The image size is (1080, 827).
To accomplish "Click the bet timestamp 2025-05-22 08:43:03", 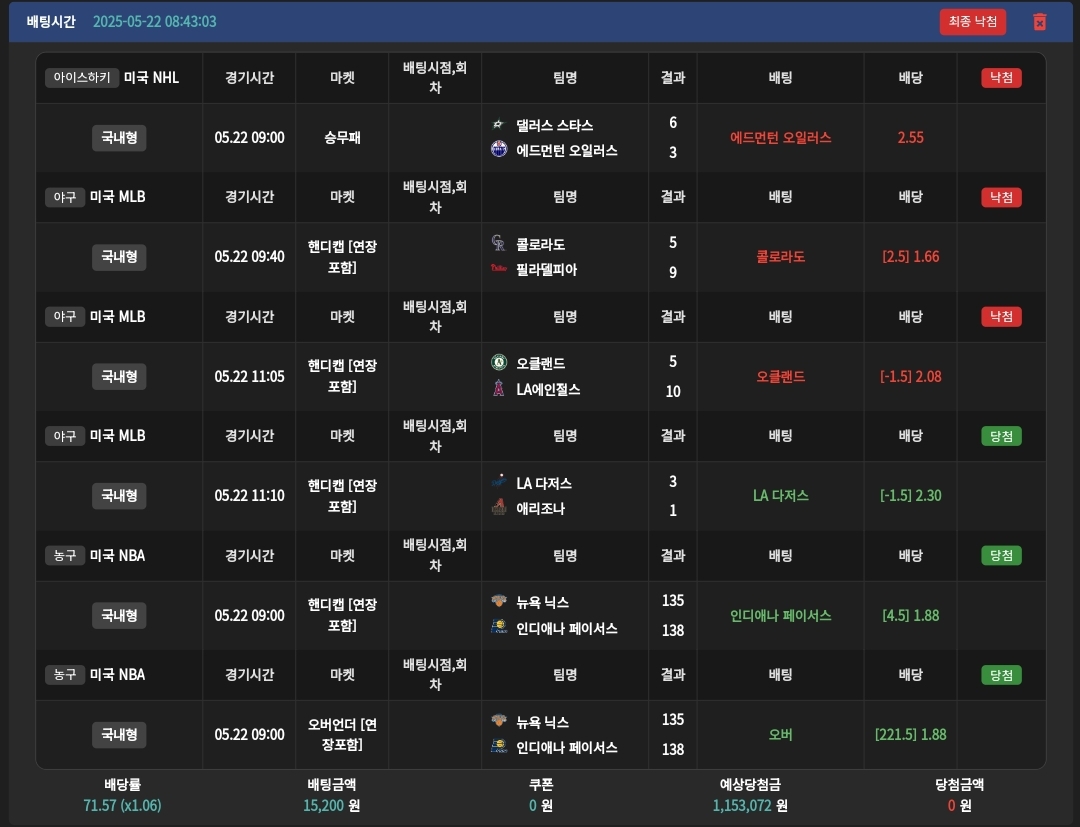I will (x=154, y=22).
